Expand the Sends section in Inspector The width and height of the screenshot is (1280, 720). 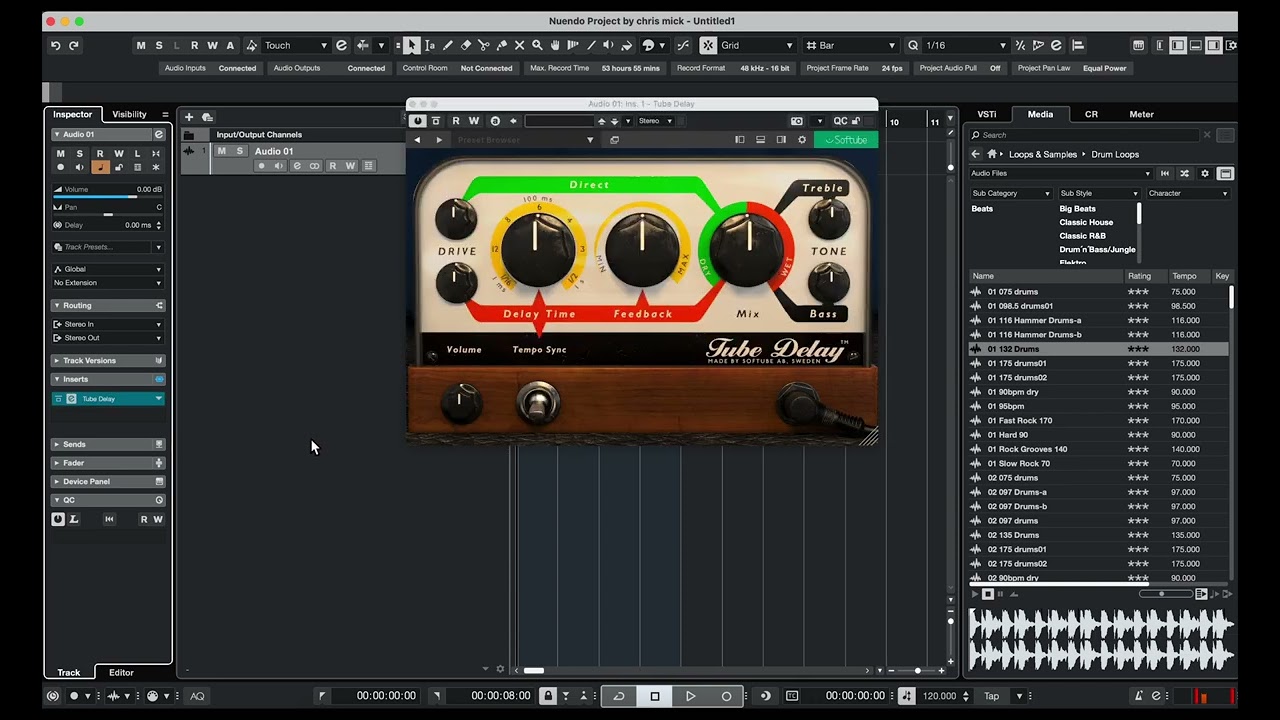click(x=108, y=444)
